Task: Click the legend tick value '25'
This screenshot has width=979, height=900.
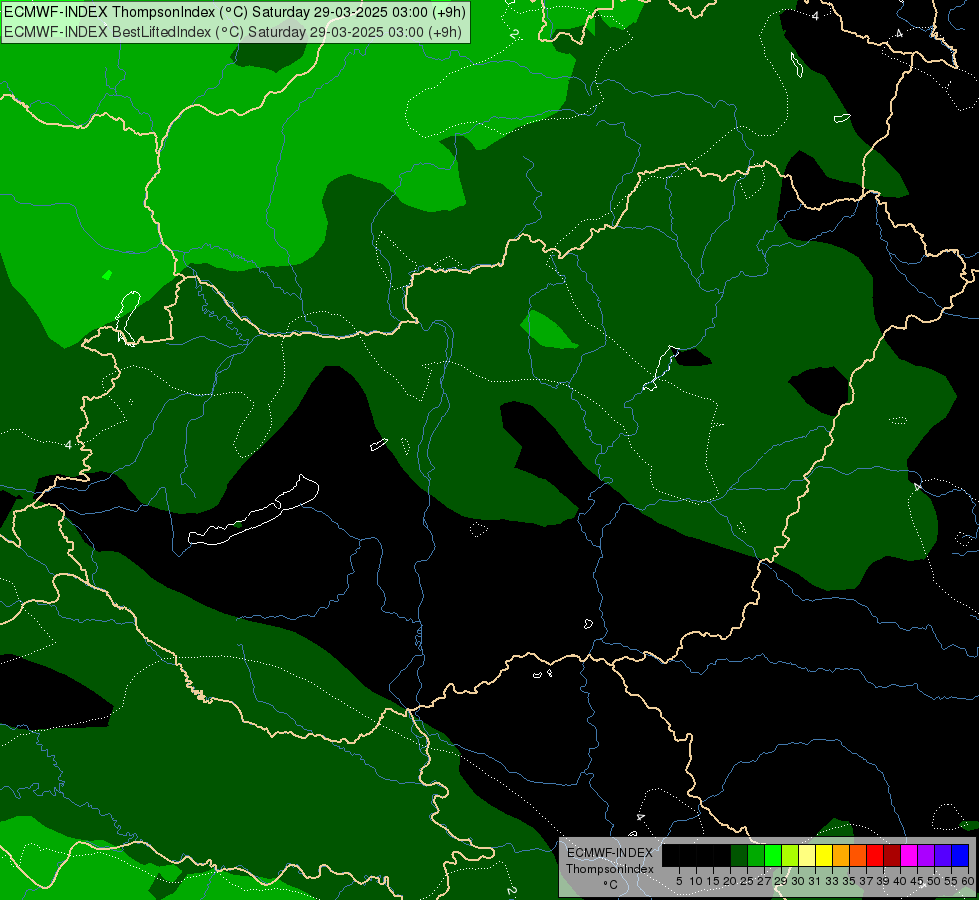Action: click(x=747, y=881)
